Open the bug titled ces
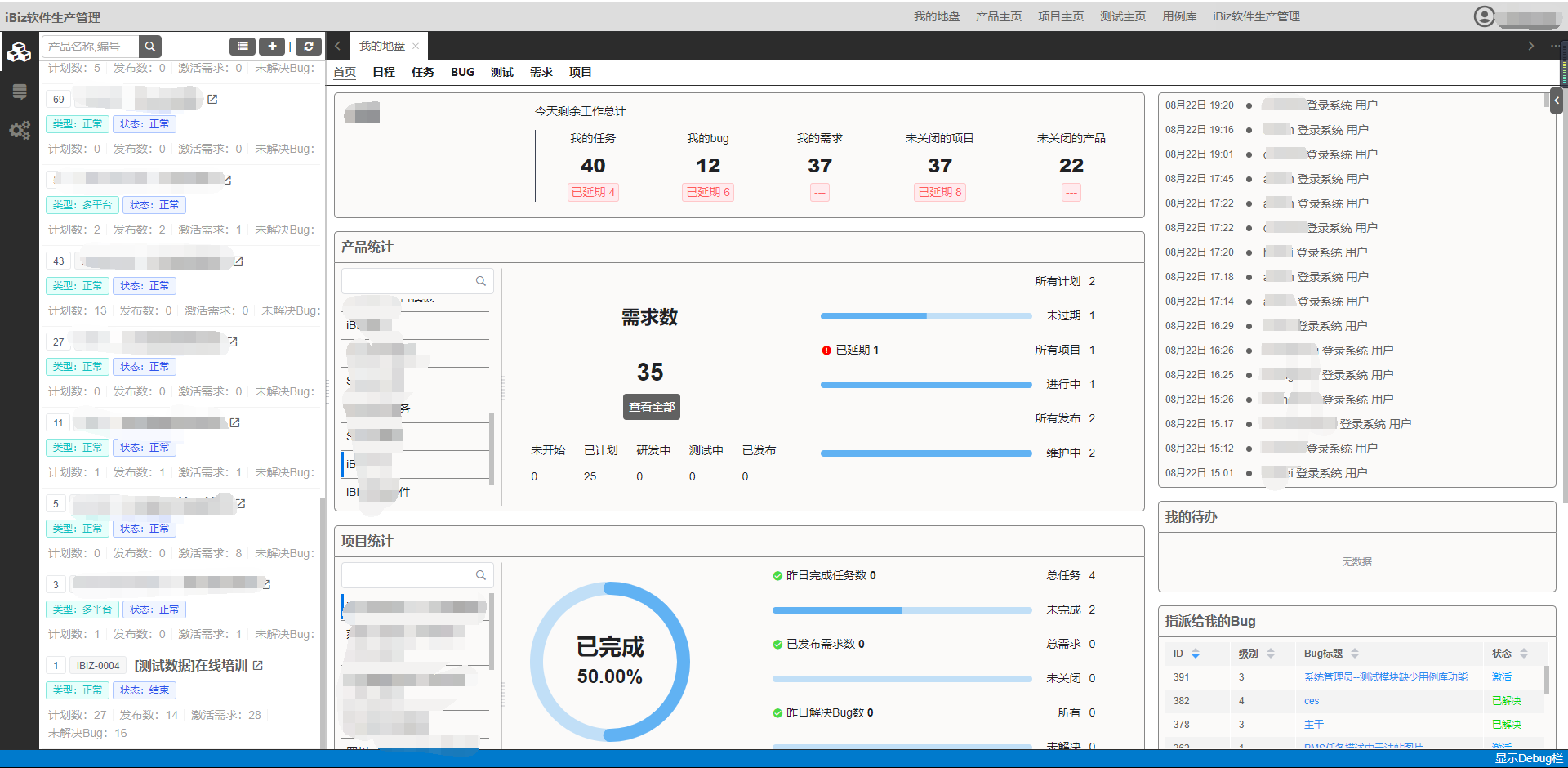1568x768 pixels. pos(1312,701)
